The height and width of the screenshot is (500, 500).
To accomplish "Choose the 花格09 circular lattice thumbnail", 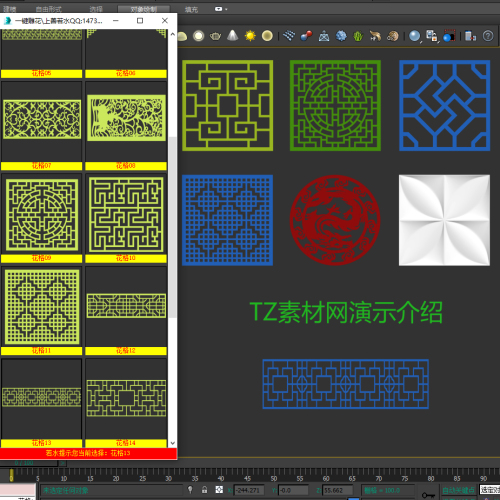I will 42,215.
